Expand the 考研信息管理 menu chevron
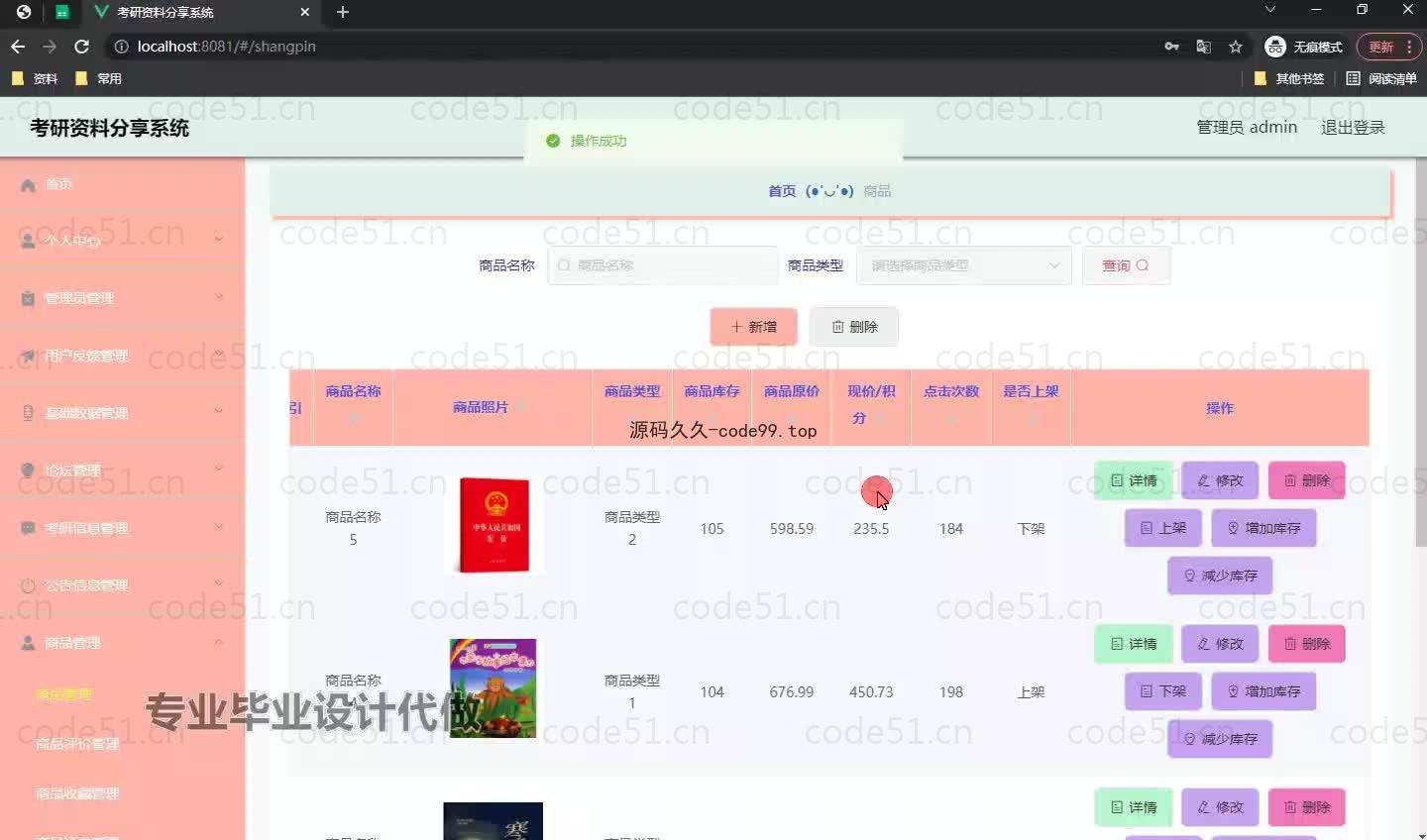Screen dimensions: 1427x840 point(219,526)
